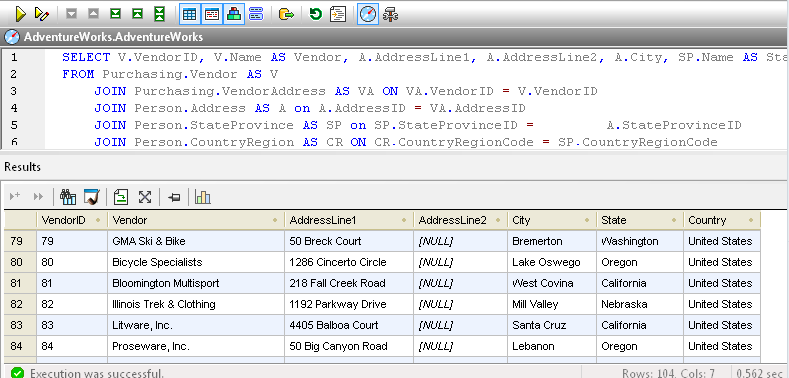Toggle the stacked blocks toolbar button
The image size is (789, 378).
234,14
